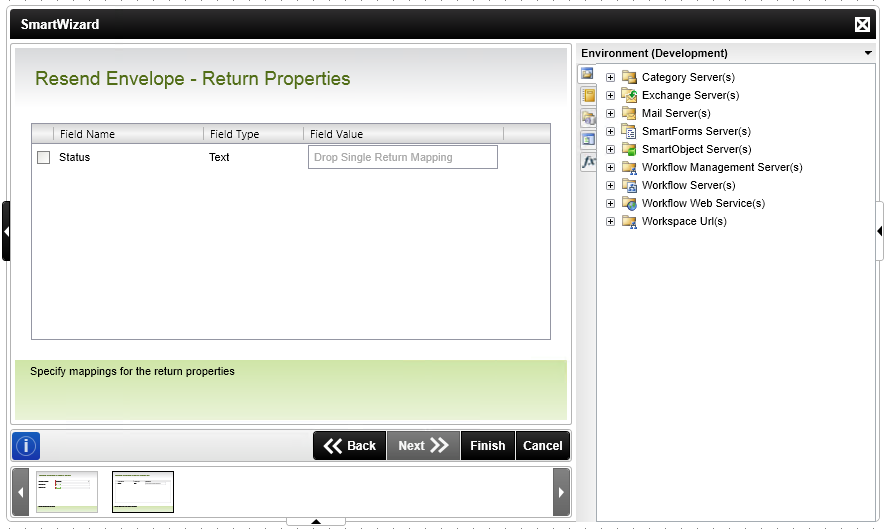This screenshot has width=887, height=529.
Task: Click the Workflow Management Server(s) folder icon
Action: tap(629, 167)
